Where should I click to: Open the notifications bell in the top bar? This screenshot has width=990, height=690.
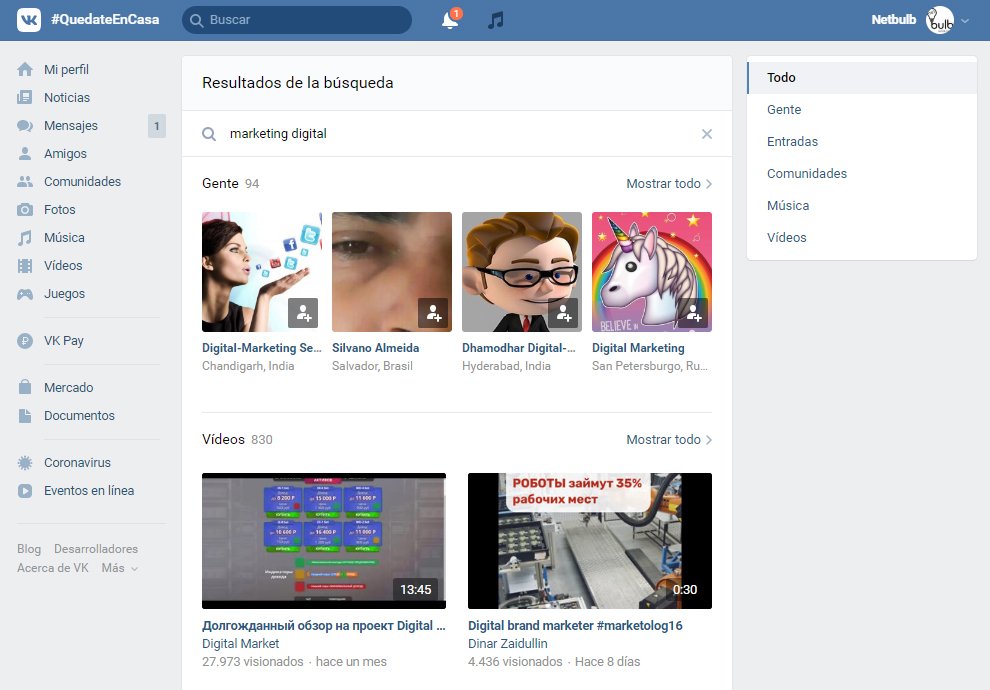(x=448, y=20)
